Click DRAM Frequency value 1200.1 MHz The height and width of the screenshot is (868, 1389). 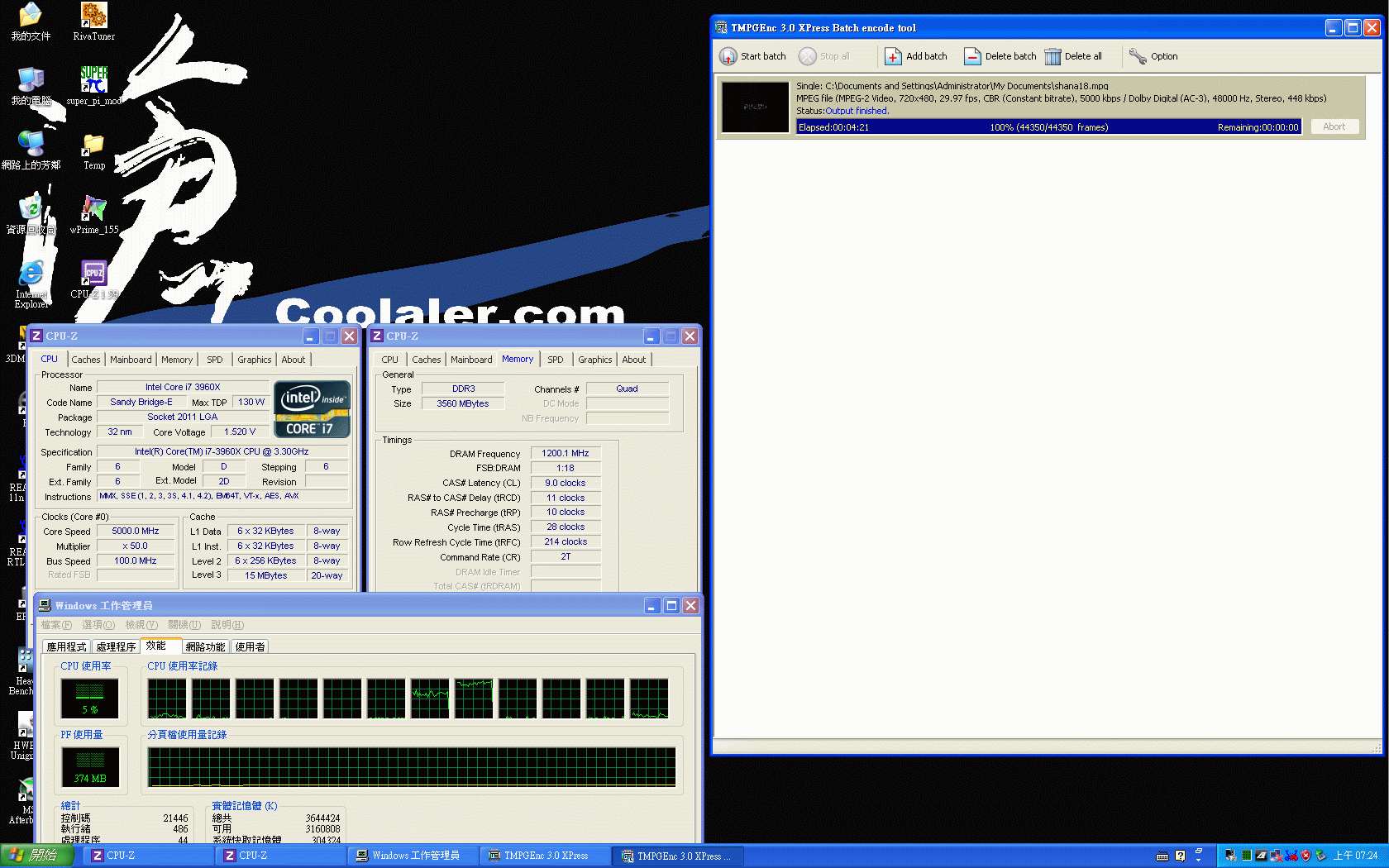pos(566,453)
